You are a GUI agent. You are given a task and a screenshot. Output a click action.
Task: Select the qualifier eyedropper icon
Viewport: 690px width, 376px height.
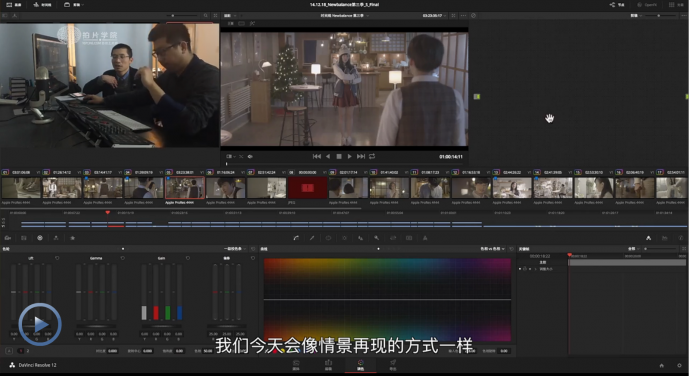[312, 238]
